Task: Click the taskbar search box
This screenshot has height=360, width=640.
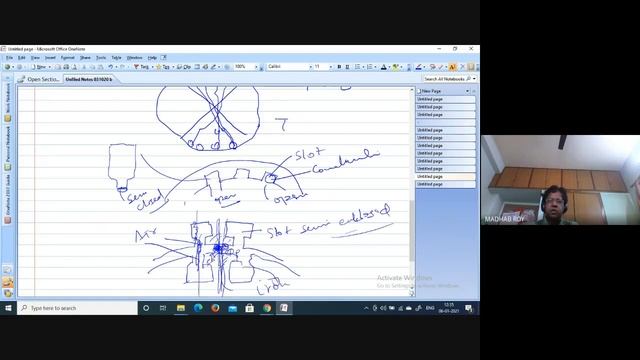Action: coord(77,308)
